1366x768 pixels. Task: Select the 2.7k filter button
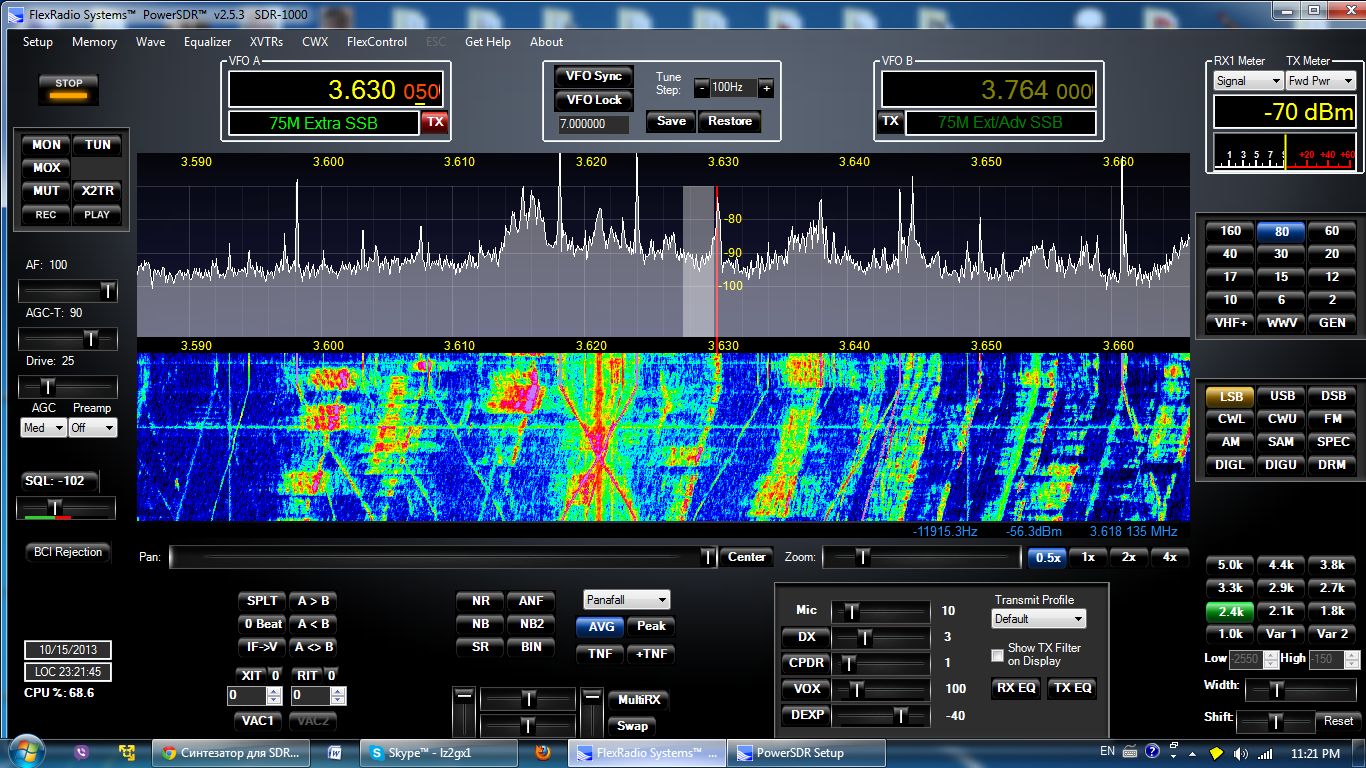pyautogui.click(x=1332, y=588)
